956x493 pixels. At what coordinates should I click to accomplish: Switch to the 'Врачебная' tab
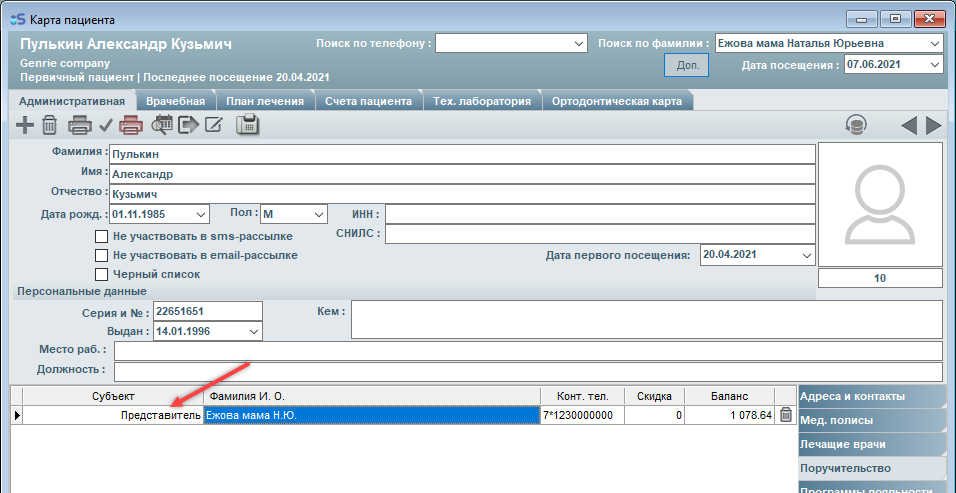click(x=175, y=101)
